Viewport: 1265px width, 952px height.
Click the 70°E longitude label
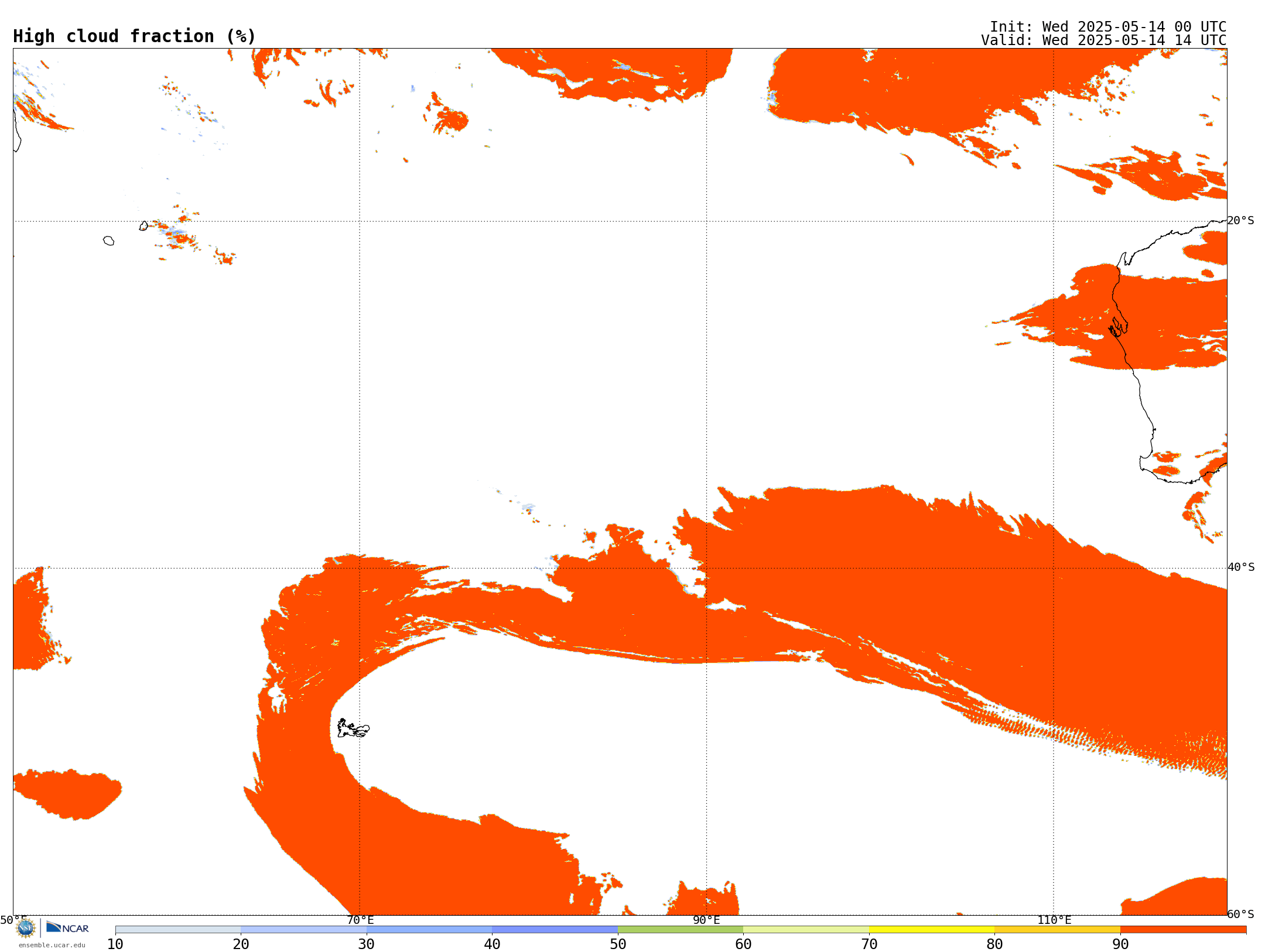click(360, 920)
